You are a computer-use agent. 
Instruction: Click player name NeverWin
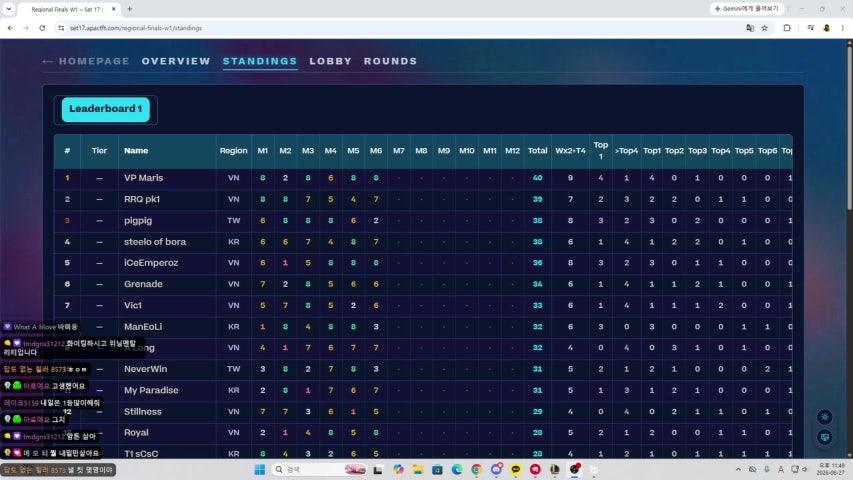pos(146,369)
